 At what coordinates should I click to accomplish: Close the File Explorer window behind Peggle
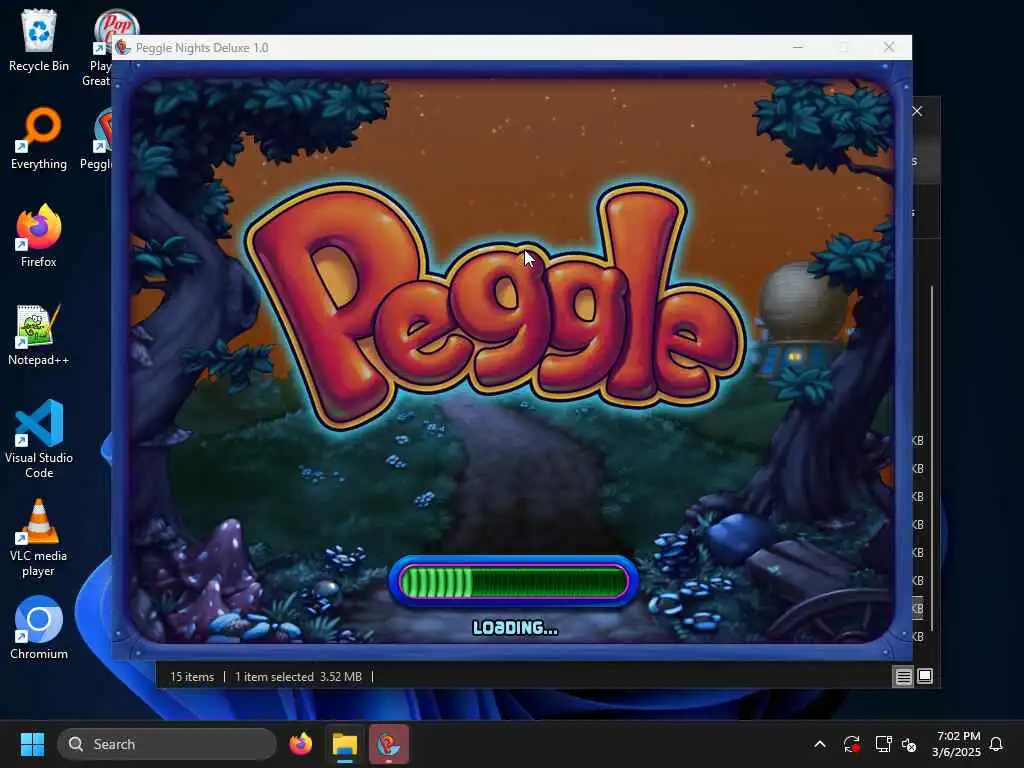pyautogui.click(x=917, y=111)
